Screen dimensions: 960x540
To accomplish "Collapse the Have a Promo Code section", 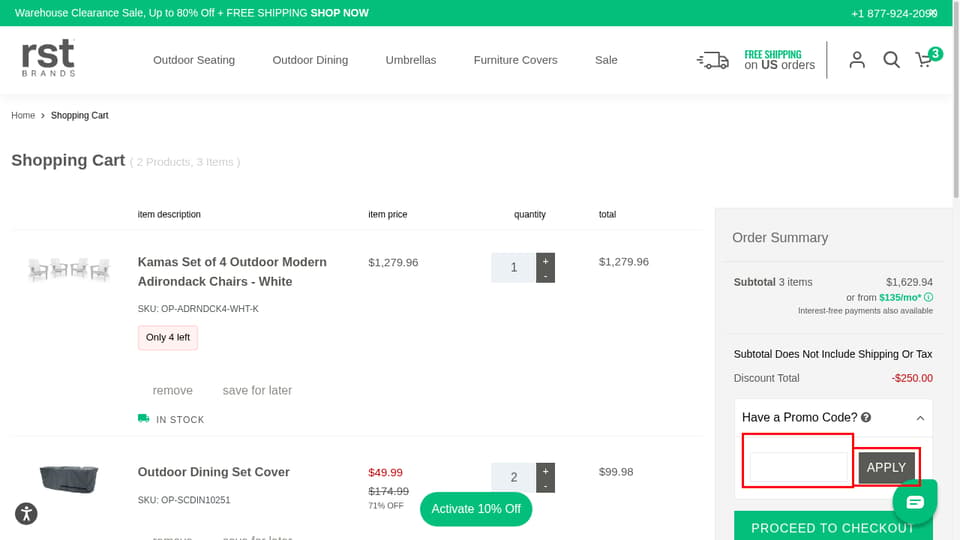I will pyautogui.click(x=920, y=418).
